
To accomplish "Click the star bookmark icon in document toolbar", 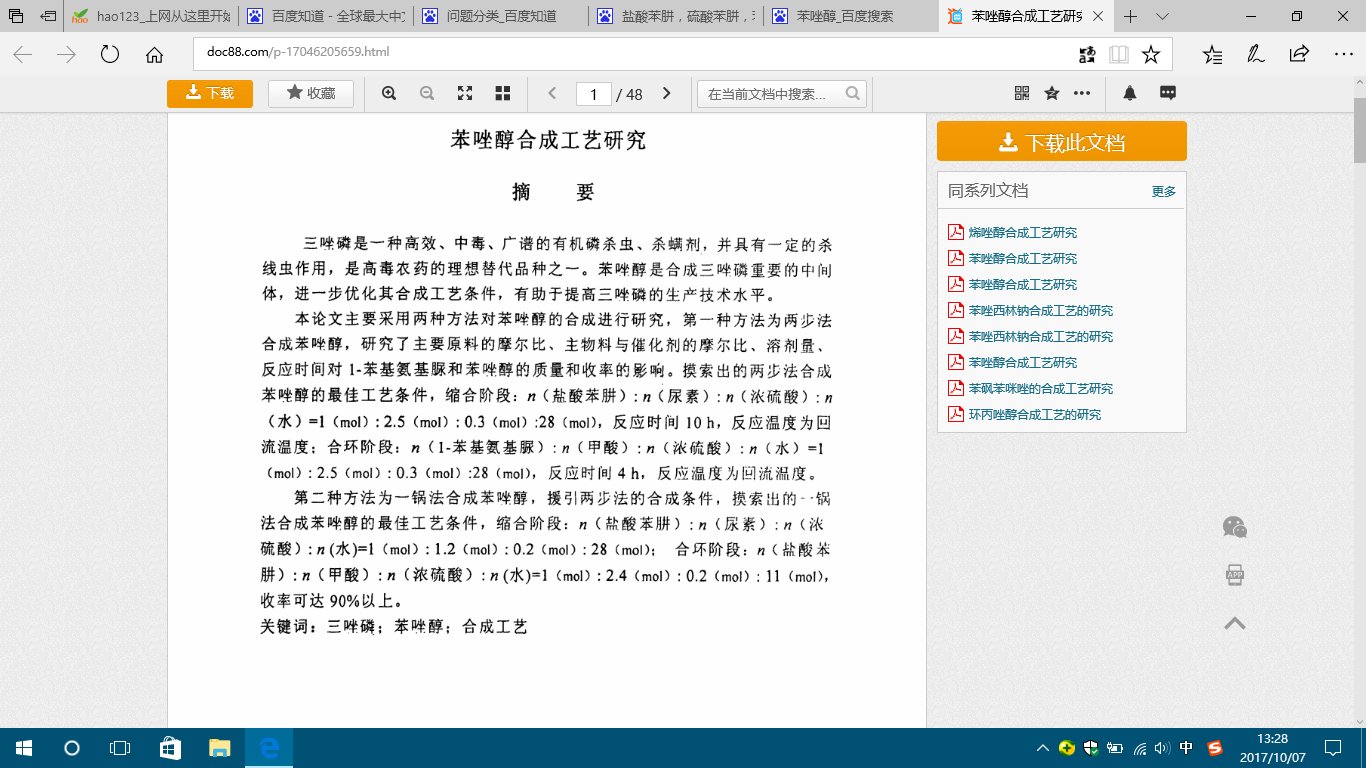I will coord(1052,93).
